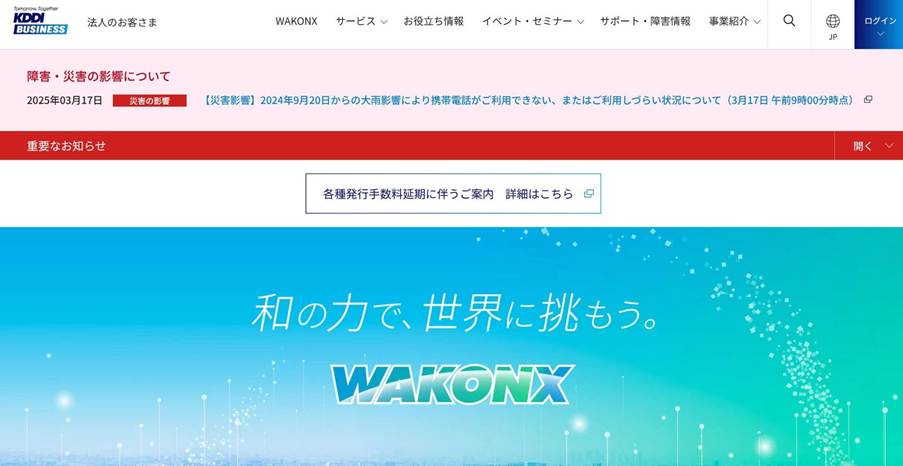
Task: Click the 法人のお客さま label
Action: coord(122,22)
